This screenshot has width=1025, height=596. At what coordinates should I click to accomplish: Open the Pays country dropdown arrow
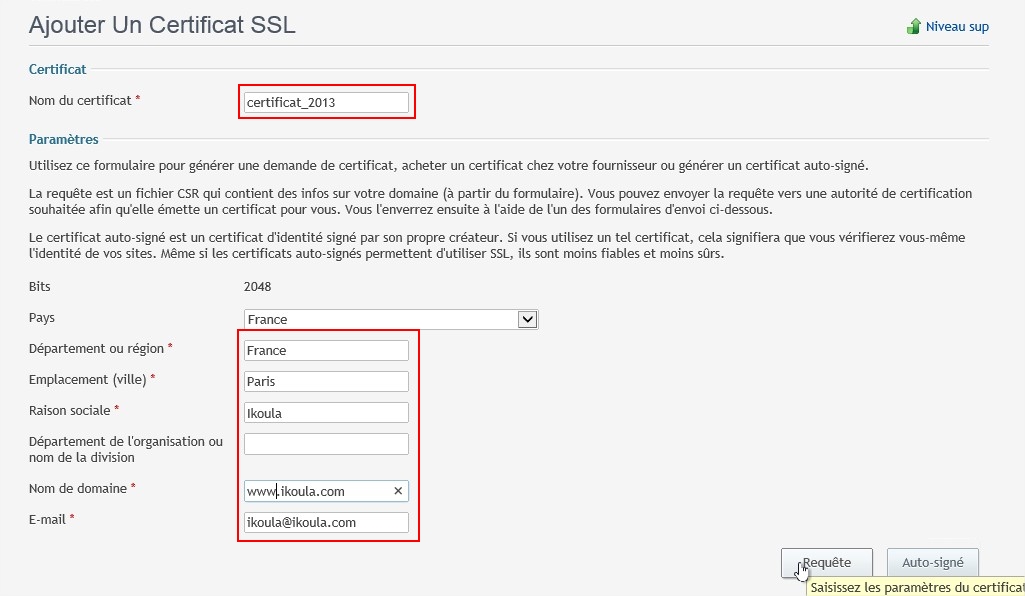point(528,319)
